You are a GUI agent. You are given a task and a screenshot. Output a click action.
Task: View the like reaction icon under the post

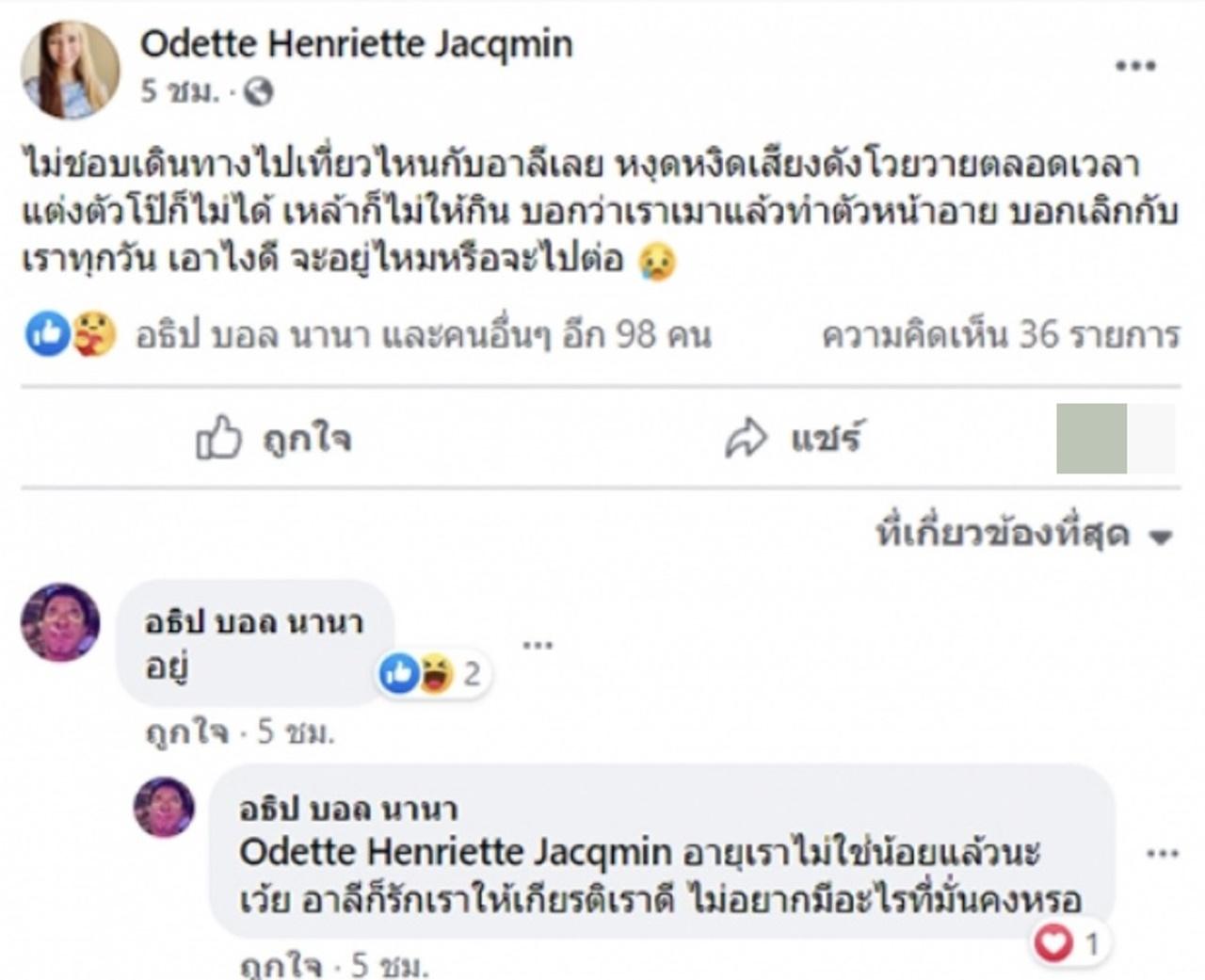[45, 334]
